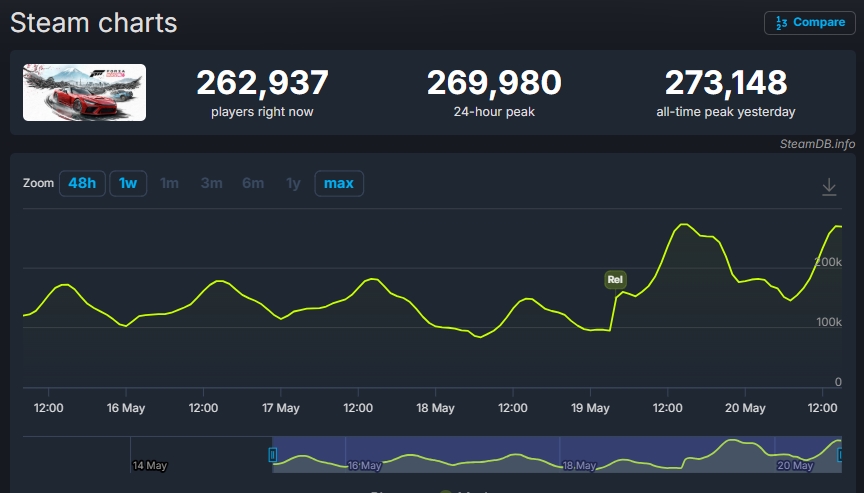Click the Zoom label text
864x493 pixels.
39,183
